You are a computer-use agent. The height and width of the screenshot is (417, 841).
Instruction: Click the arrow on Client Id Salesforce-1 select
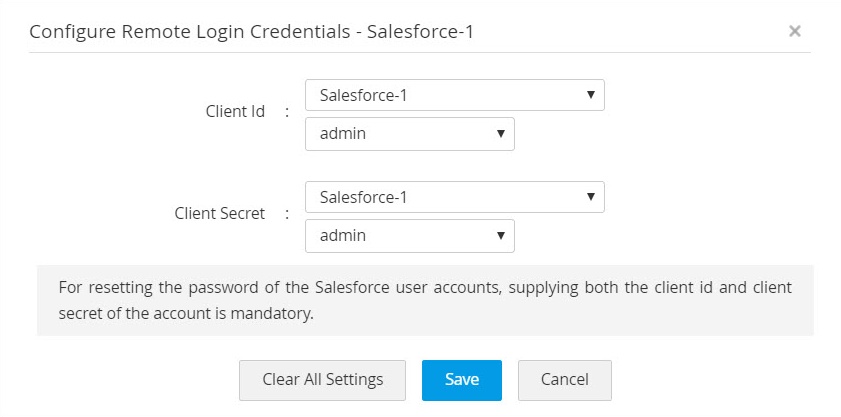tap(590, 96)
